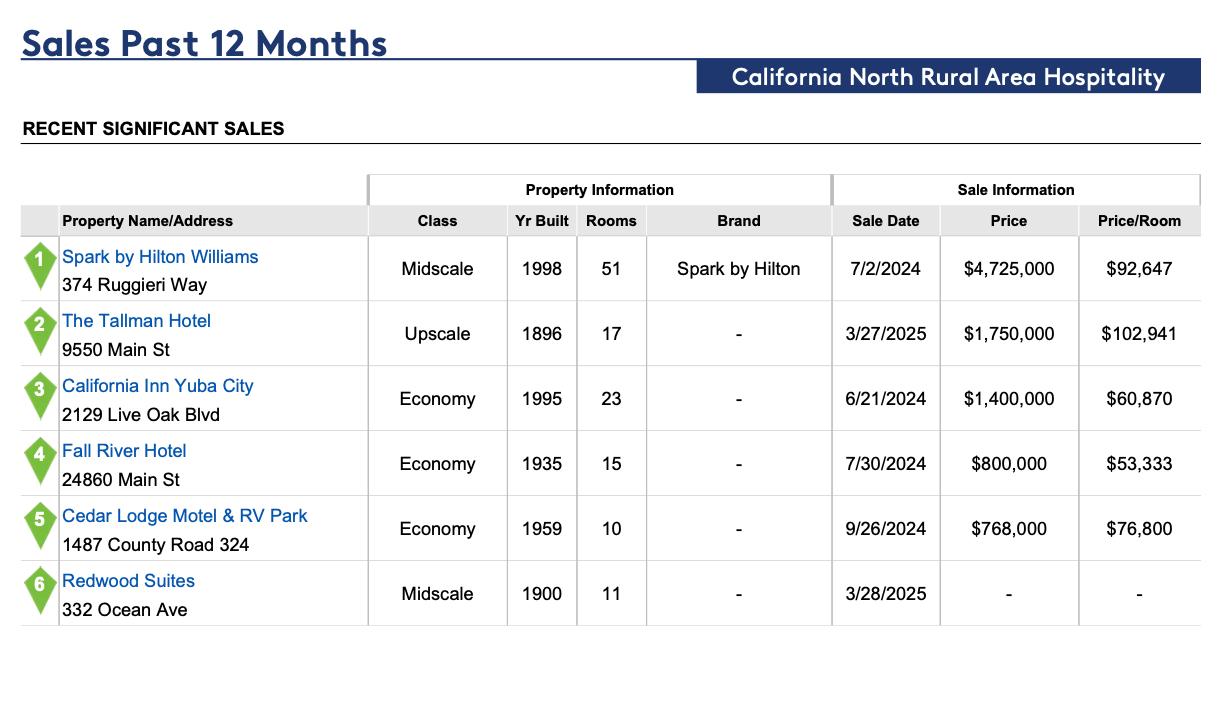Viewport: 1222px width, 708px height.
Task: Click the Sales Past 12 Months title
Action: (204, 43)
